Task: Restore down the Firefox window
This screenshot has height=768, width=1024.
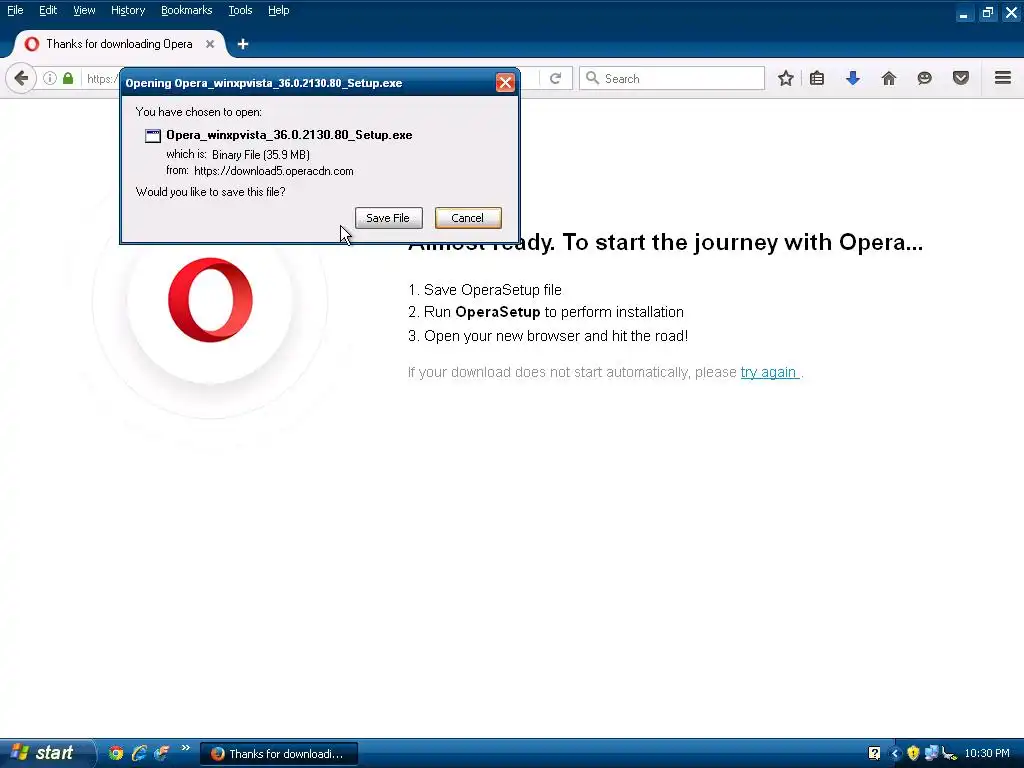Action: tap(987, 12)
